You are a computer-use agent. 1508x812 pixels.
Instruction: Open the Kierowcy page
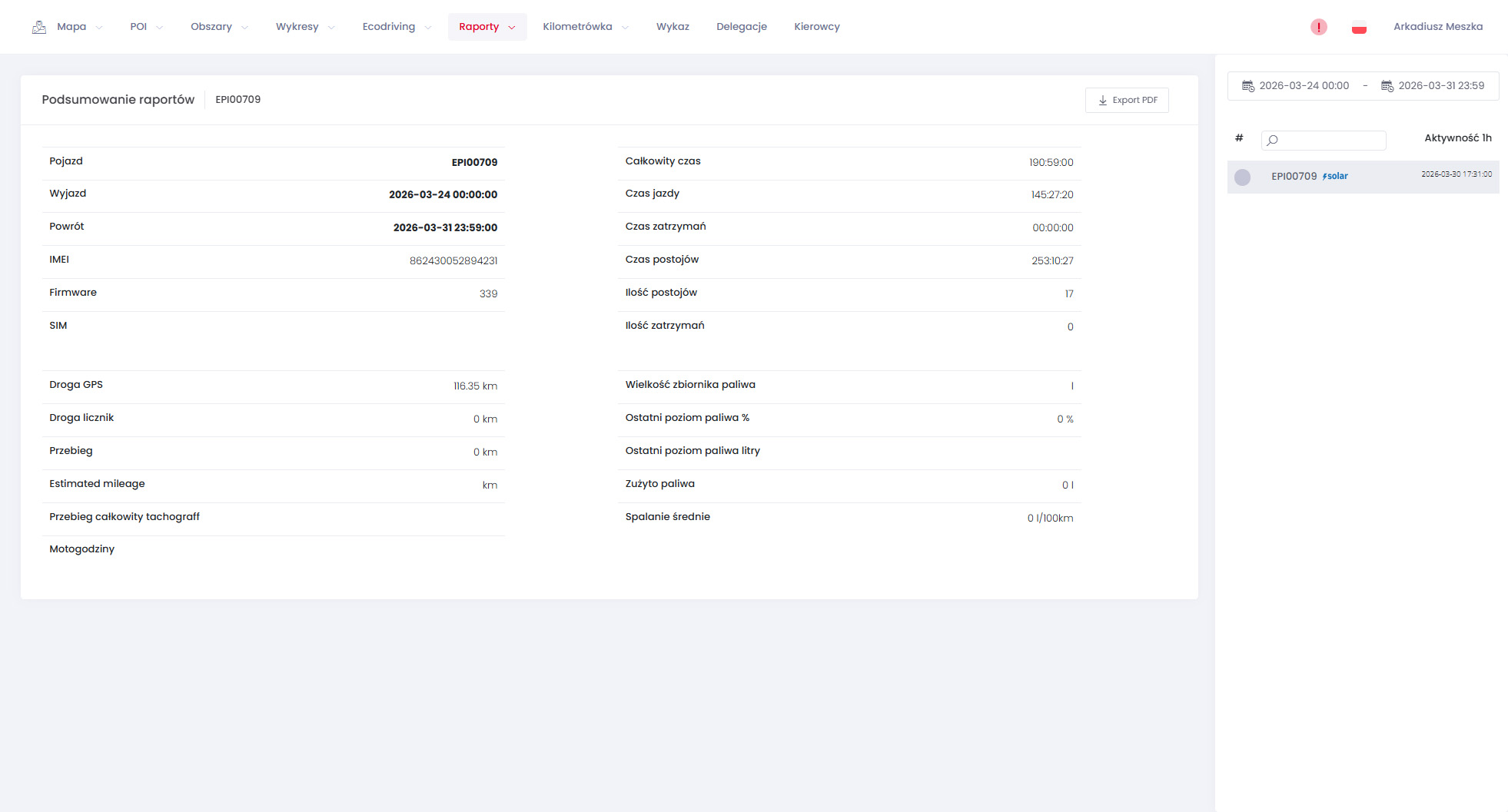pos(816,27)
